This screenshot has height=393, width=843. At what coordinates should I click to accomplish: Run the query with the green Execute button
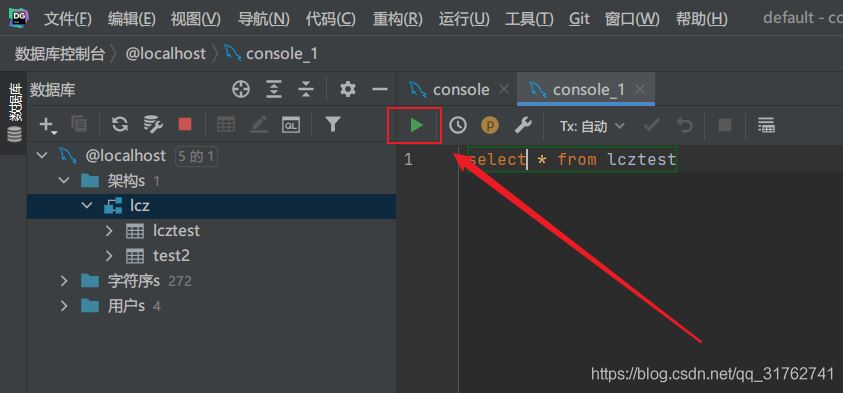click(x=416, y=126)
